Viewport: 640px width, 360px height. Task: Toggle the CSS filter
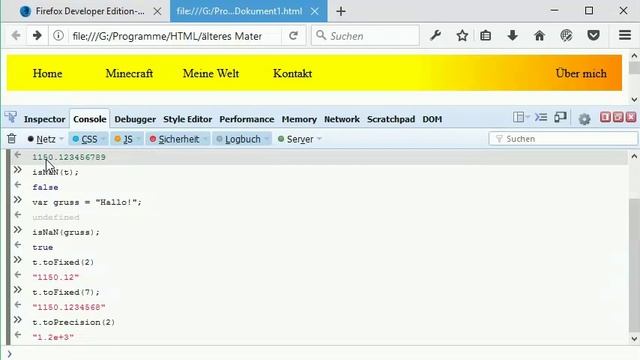coord(85,139)
